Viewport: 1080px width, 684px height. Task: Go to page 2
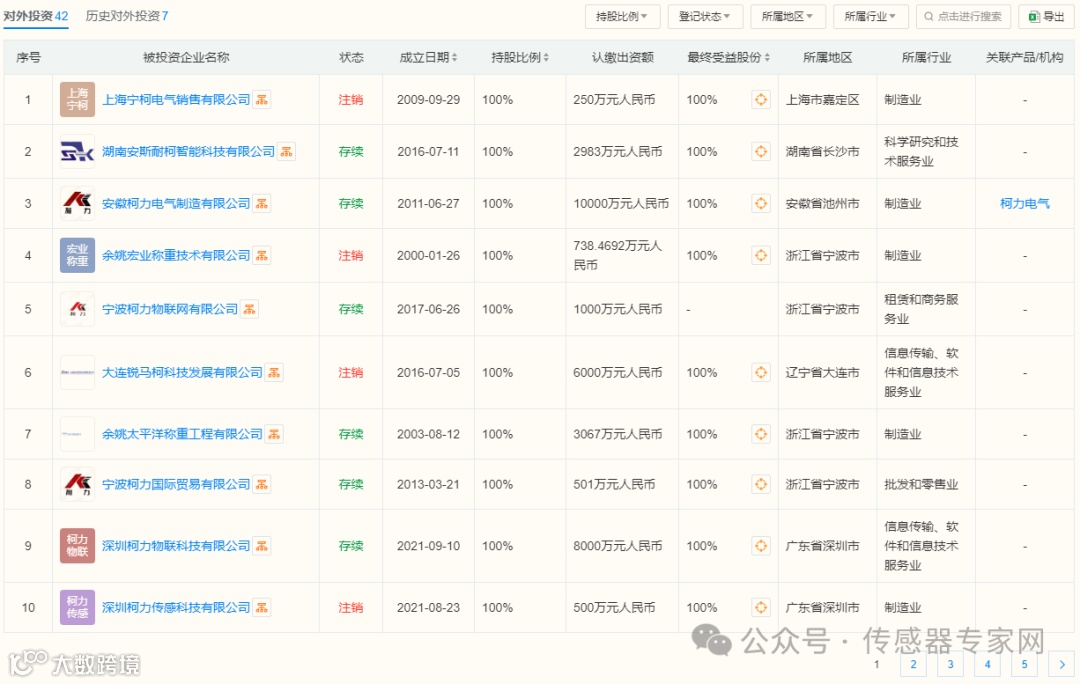tap(913, 664)
